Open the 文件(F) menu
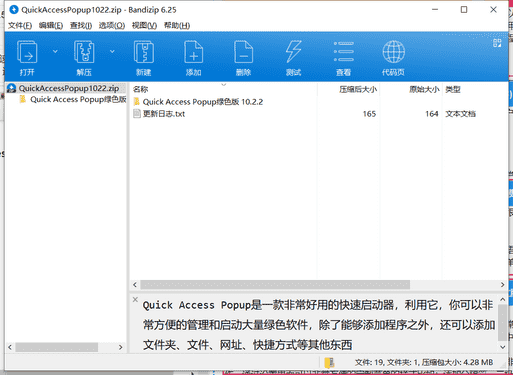 pyautogui.click(x=20, y=25)
